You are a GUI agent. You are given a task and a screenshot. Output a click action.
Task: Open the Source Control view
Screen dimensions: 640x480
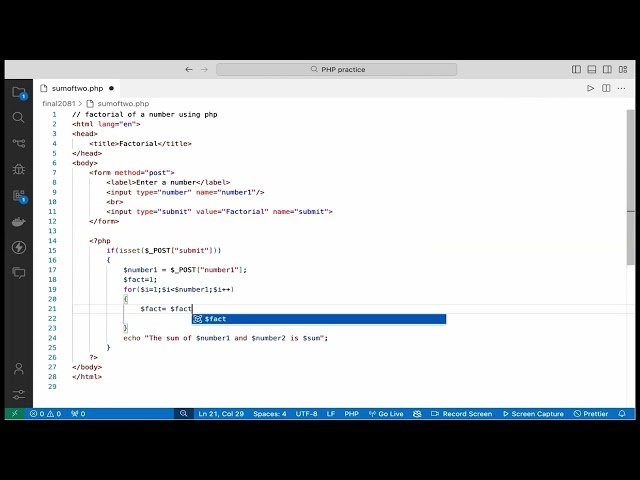click(x=18, y=143)
